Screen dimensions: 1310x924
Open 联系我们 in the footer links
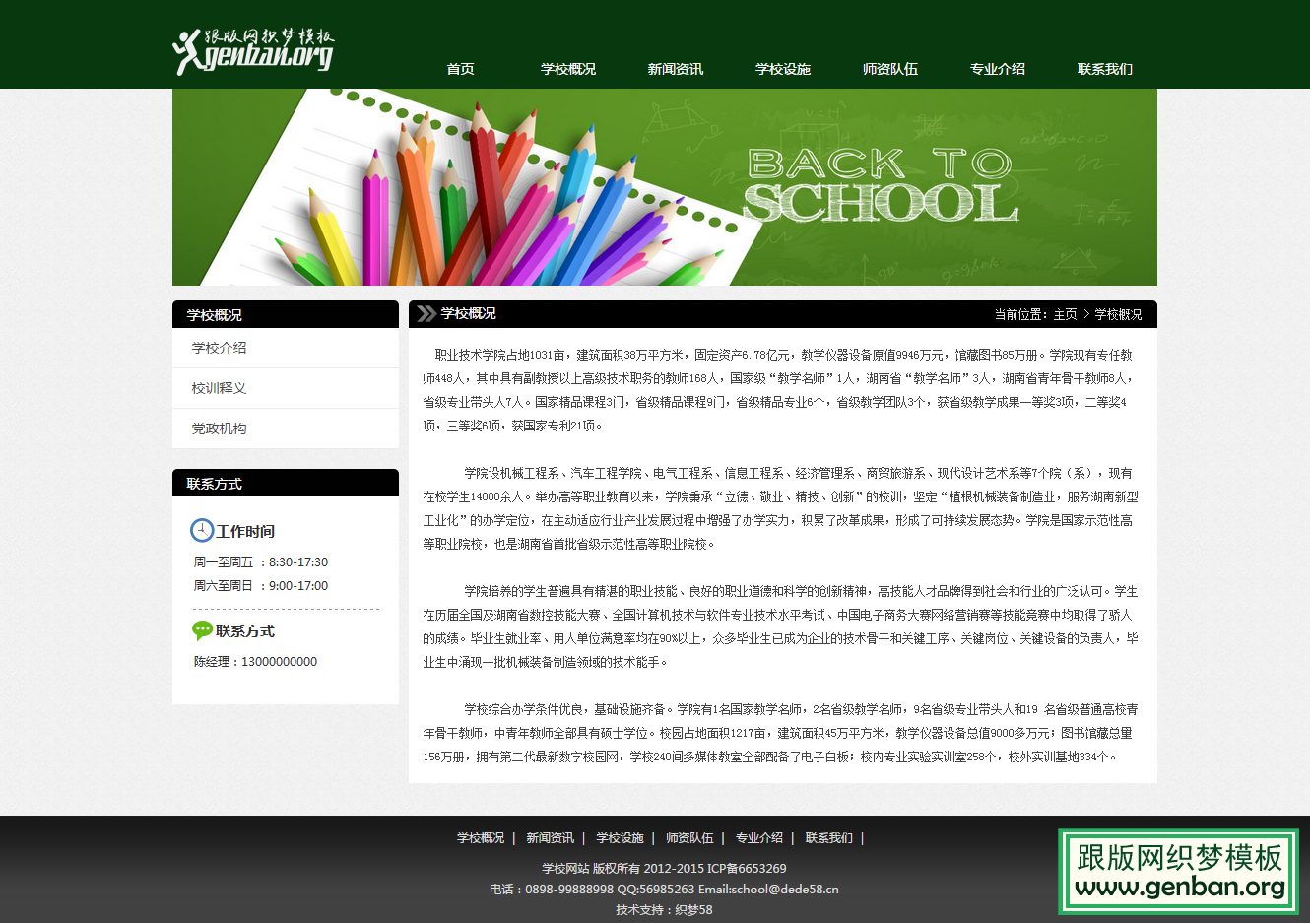[828, 838]
